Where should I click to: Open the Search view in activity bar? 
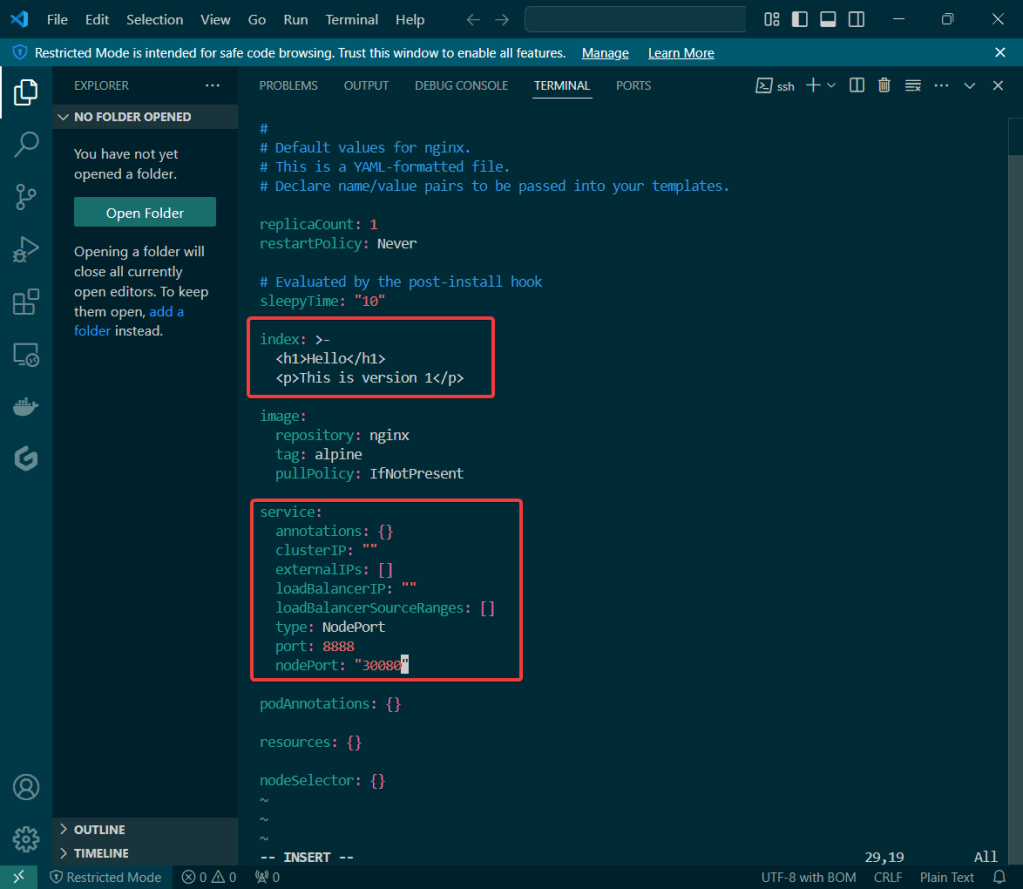(26, 144)
